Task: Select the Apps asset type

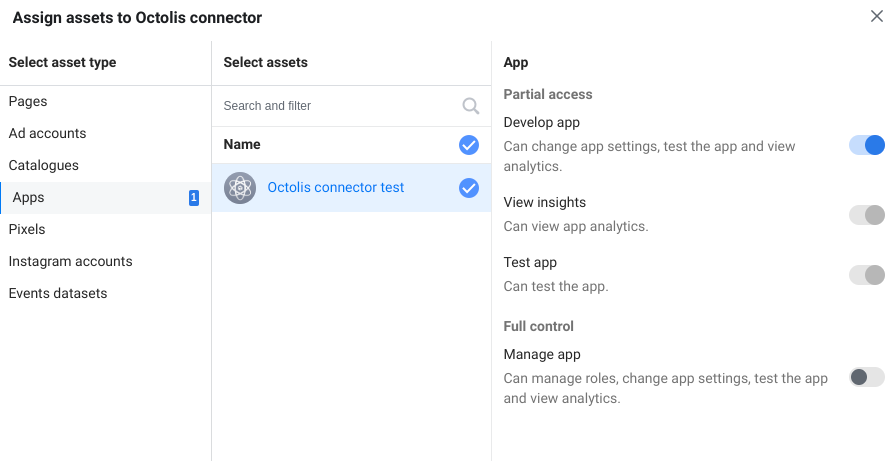Action: coord(105,198)
